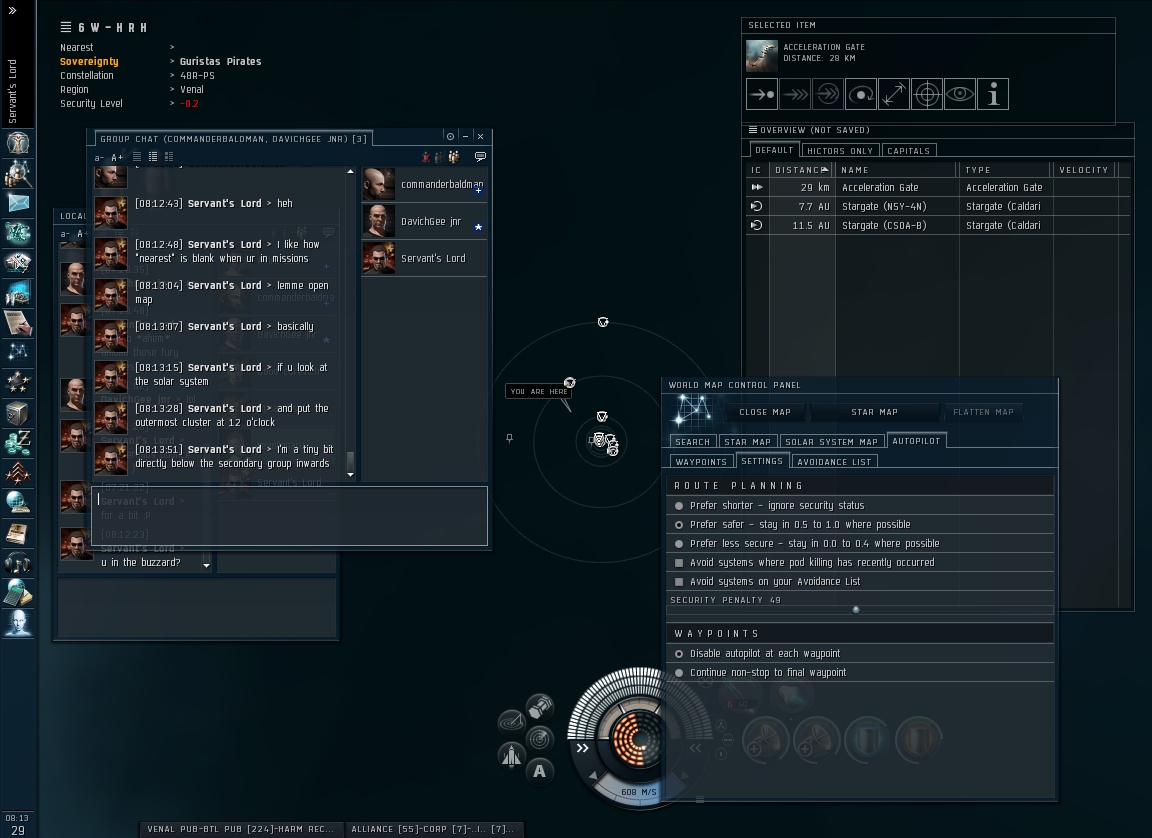Set speed on the 608 M/S bar

(638, 791)
